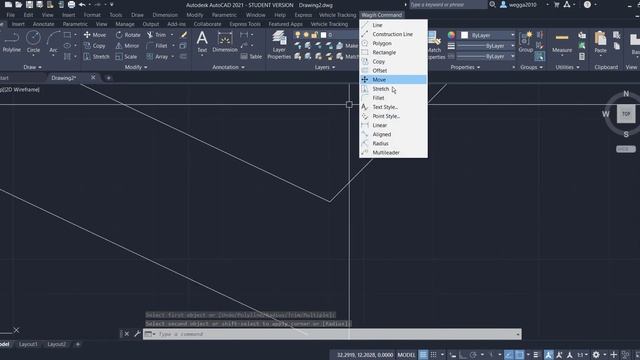
Task: Toggle polar tracking in status bar
Action: click(473, 355)
